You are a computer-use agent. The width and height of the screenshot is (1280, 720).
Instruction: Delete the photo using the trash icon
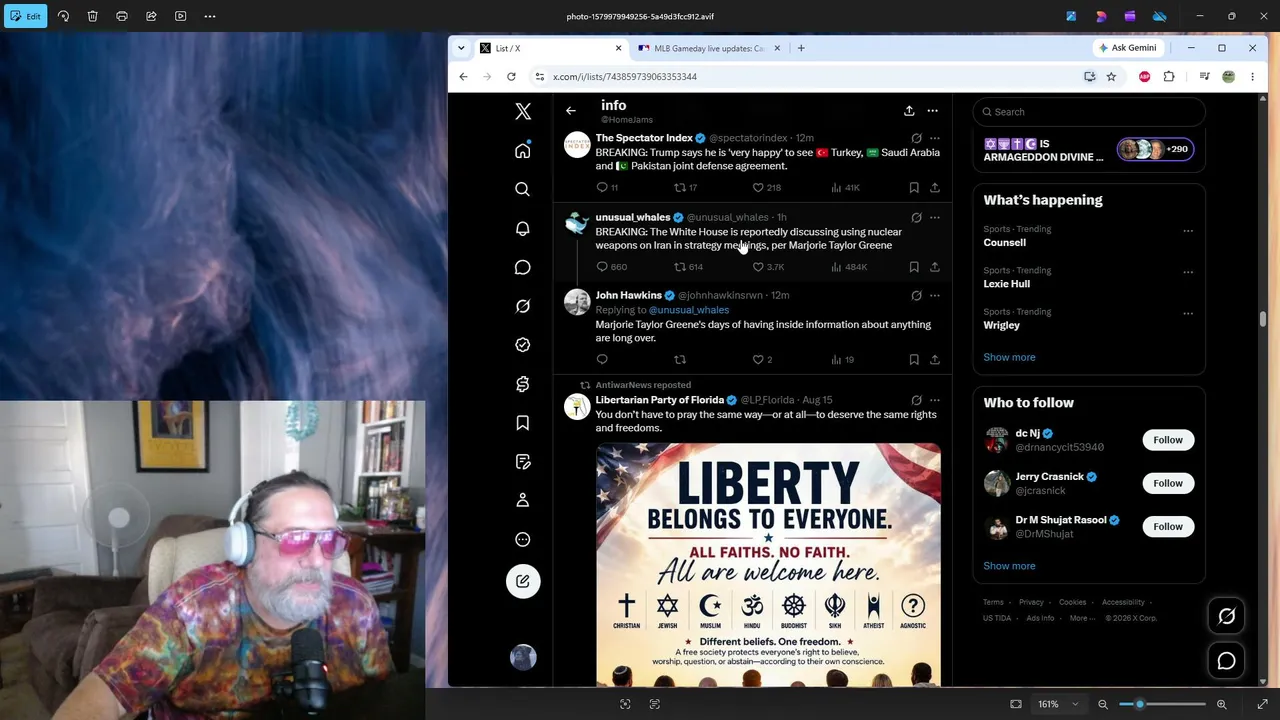click(x=92, y=16)
